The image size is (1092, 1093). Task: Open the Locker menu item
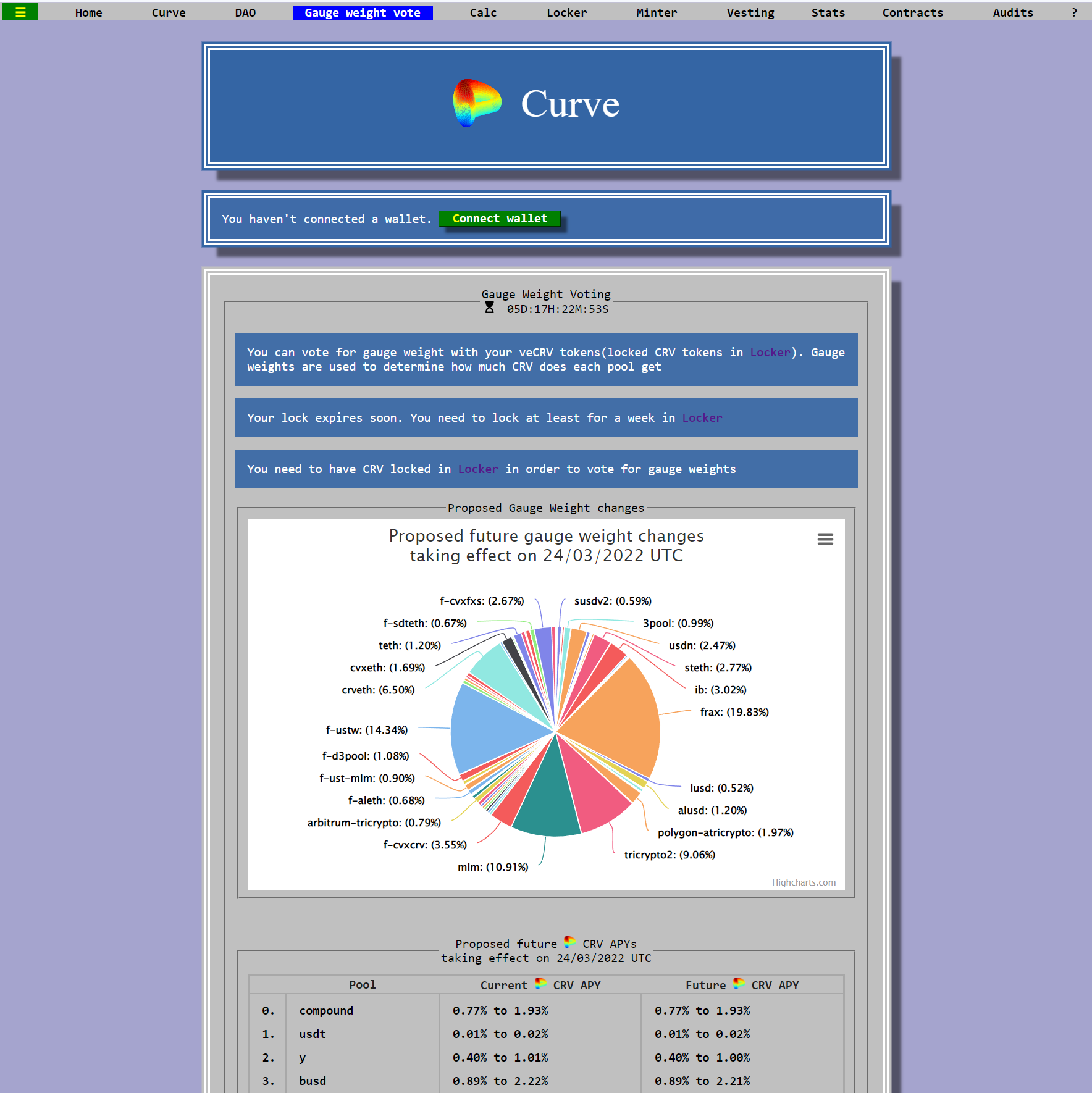566,12
